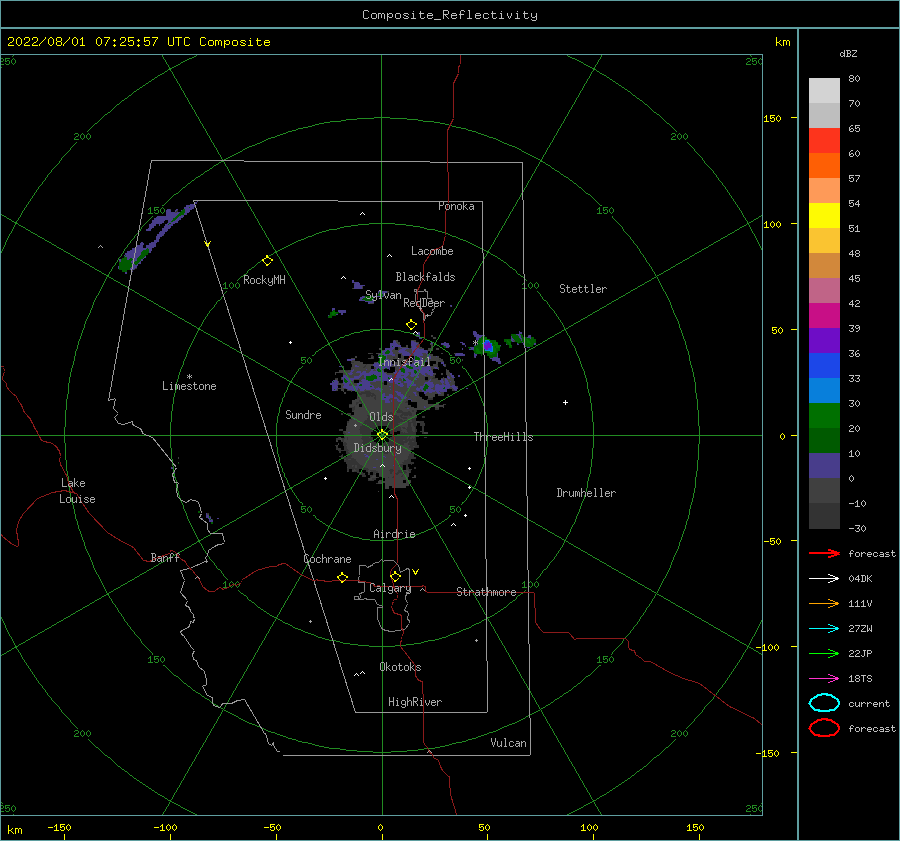
Task: Click the 150 tick on the right axis
Action: pos(772,118)
